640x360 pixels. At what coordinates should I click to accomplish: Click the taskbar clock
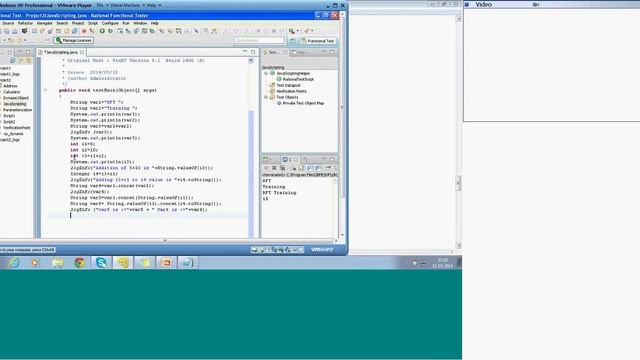tap(442, 263)
